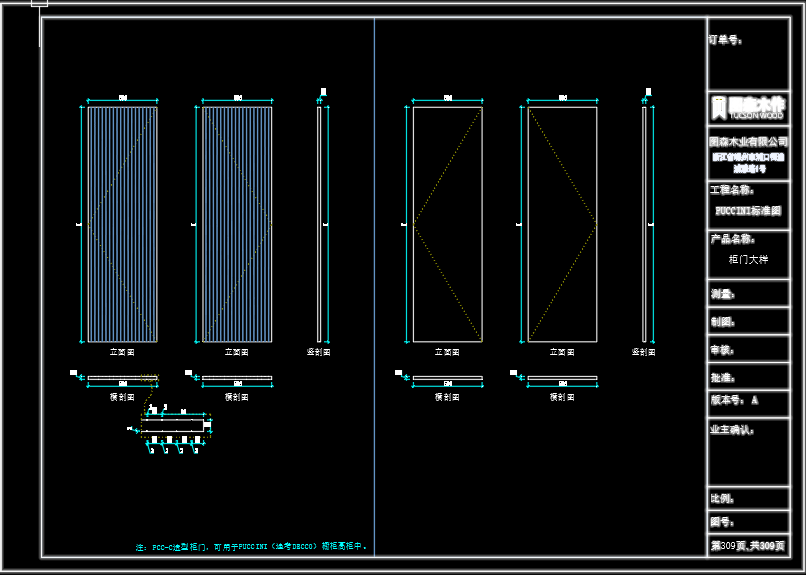The width and height of the screenshot is (806, 575).
Task: Select 横剖图 label under leftmost slatted door section
Action: 122,397
